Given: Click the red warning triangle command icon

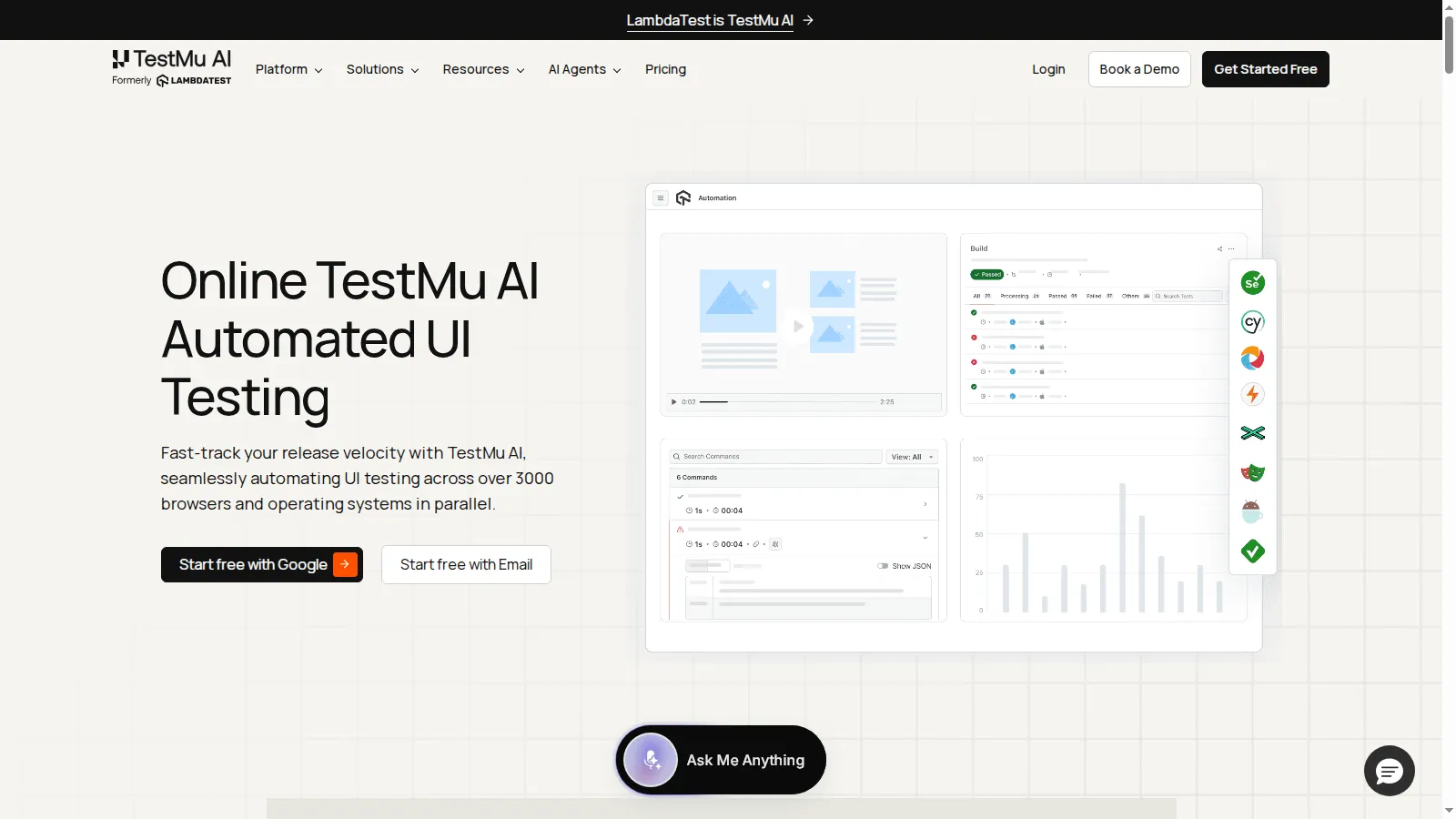Looking at the screenshot, I should tap(680, 529).
